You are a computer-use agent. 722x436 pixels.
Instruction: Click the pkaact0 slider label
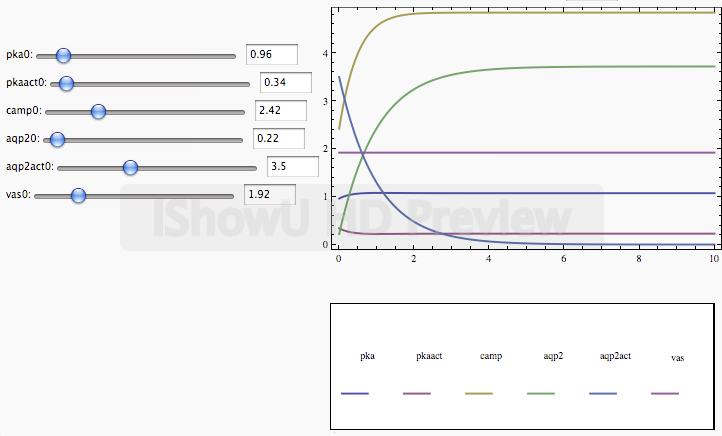(26, 83)
